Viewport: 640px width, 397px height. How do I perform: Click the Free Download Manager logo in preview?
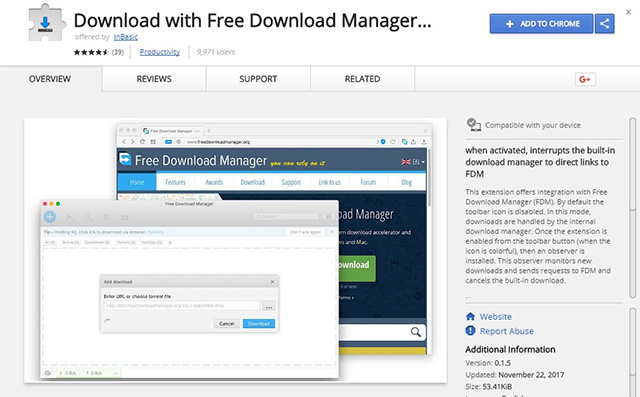(124, 159)
